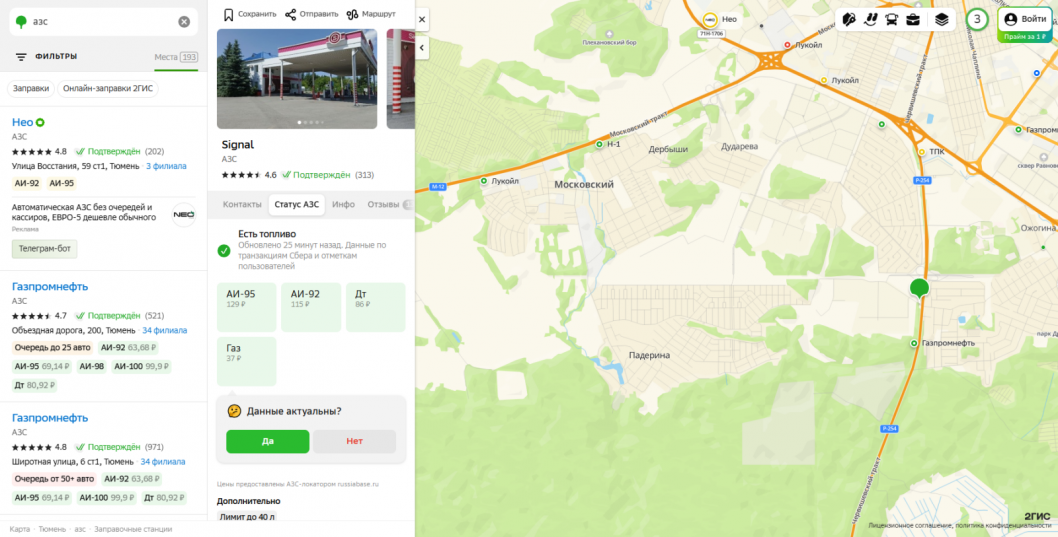Confirm the data with Да button
The height and width of the screenshot is (537, 1058).
pyautogui.click(x=268, y=441)
